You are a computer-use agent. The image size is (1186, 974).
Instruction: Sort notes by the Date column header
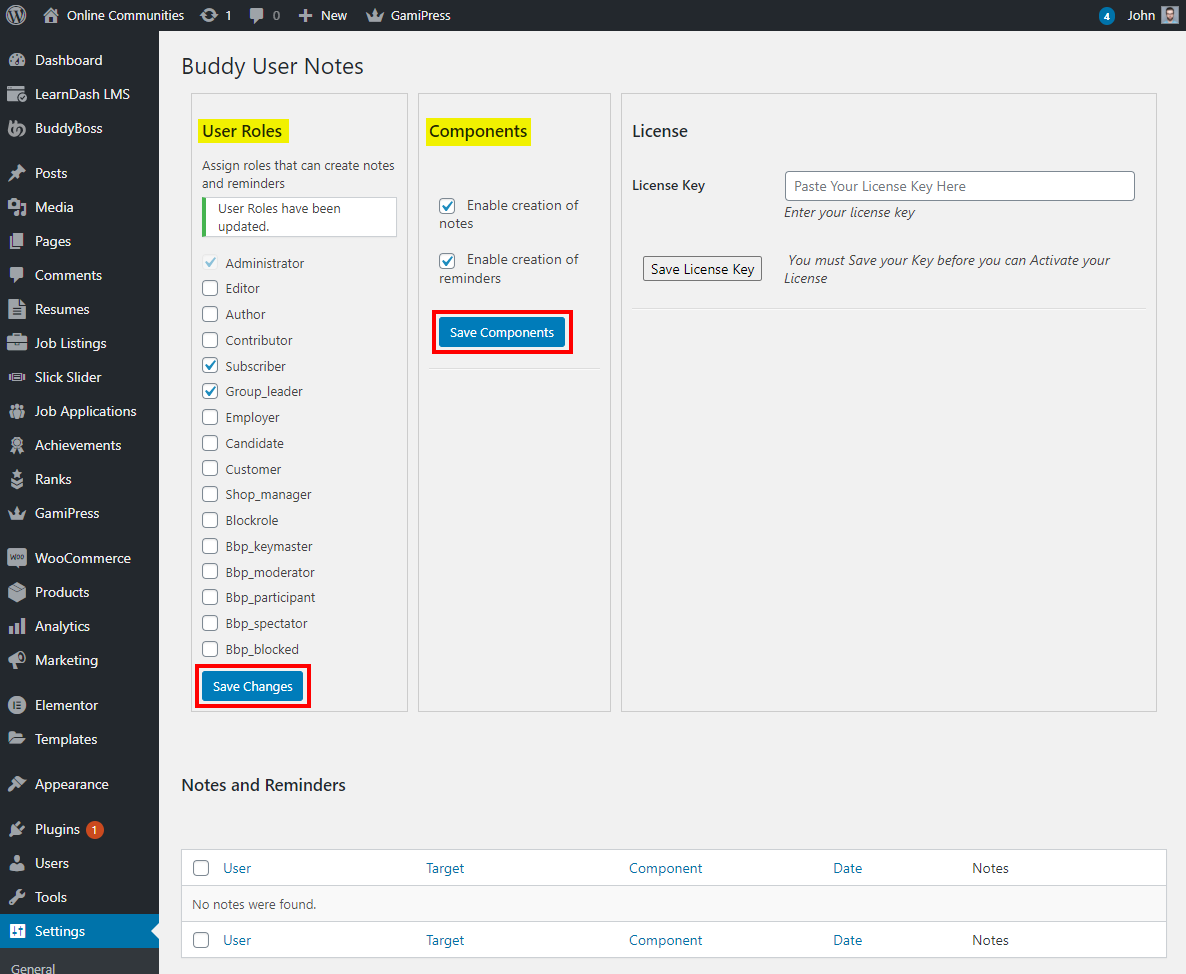click(x=847, y=868)
